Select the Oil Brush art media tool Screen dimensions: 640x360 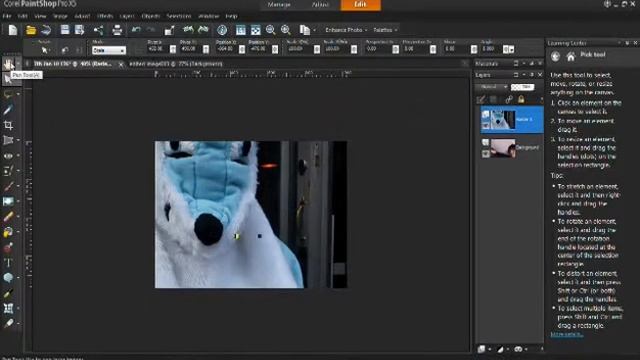click(8, 324)
